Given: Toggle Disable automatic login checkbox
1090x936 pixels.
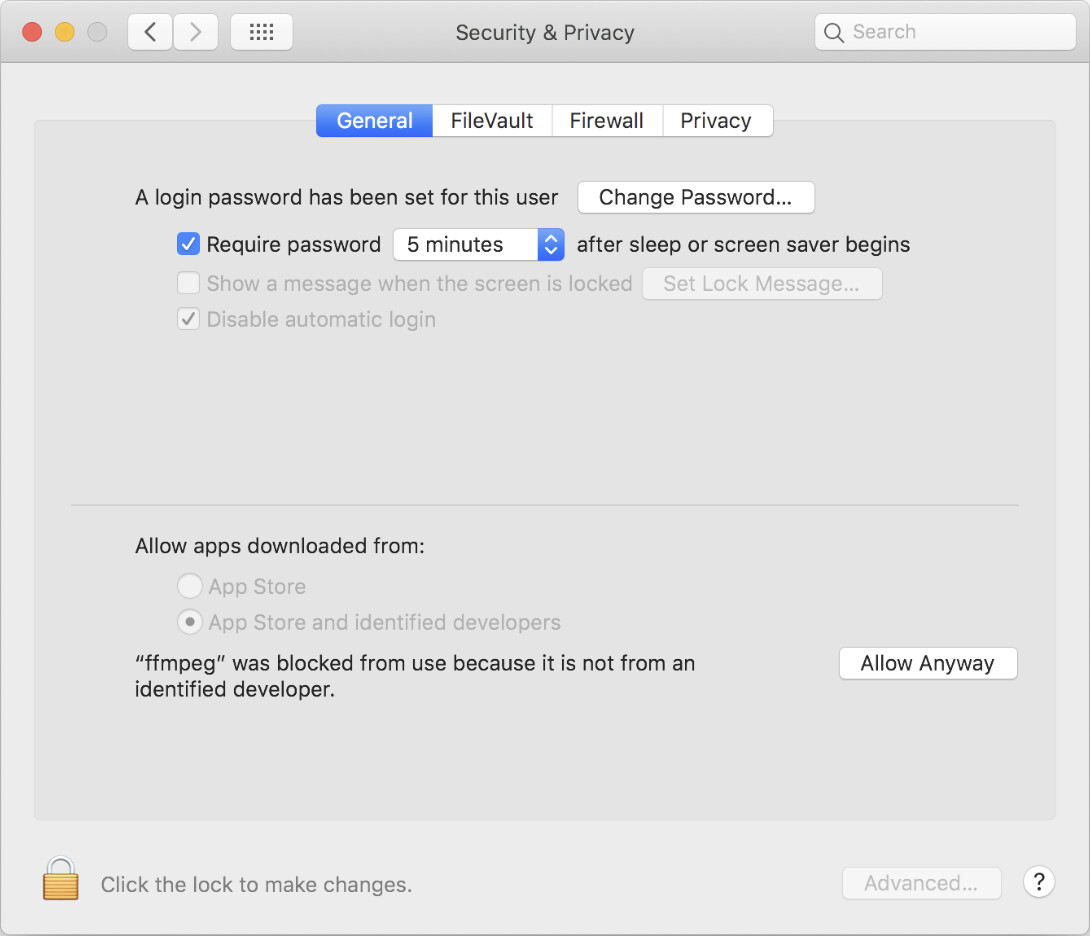Looking at the screenshot, I should click(188, 320).
